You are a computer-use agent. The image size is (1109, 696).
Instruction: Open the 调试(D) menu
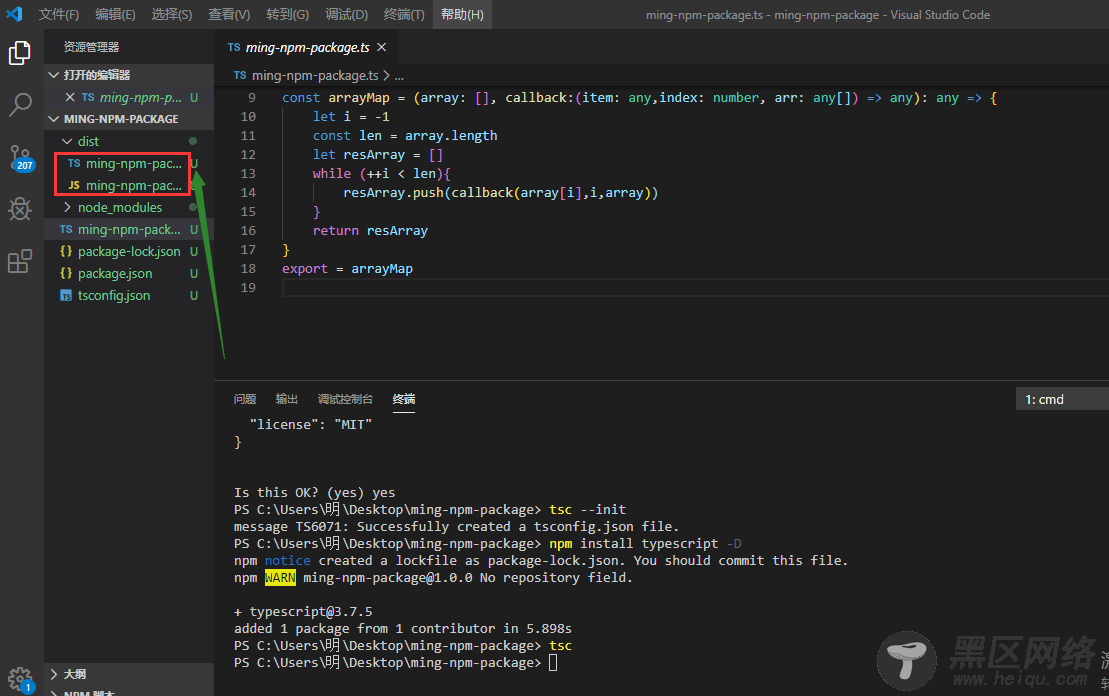click(346, 14)
